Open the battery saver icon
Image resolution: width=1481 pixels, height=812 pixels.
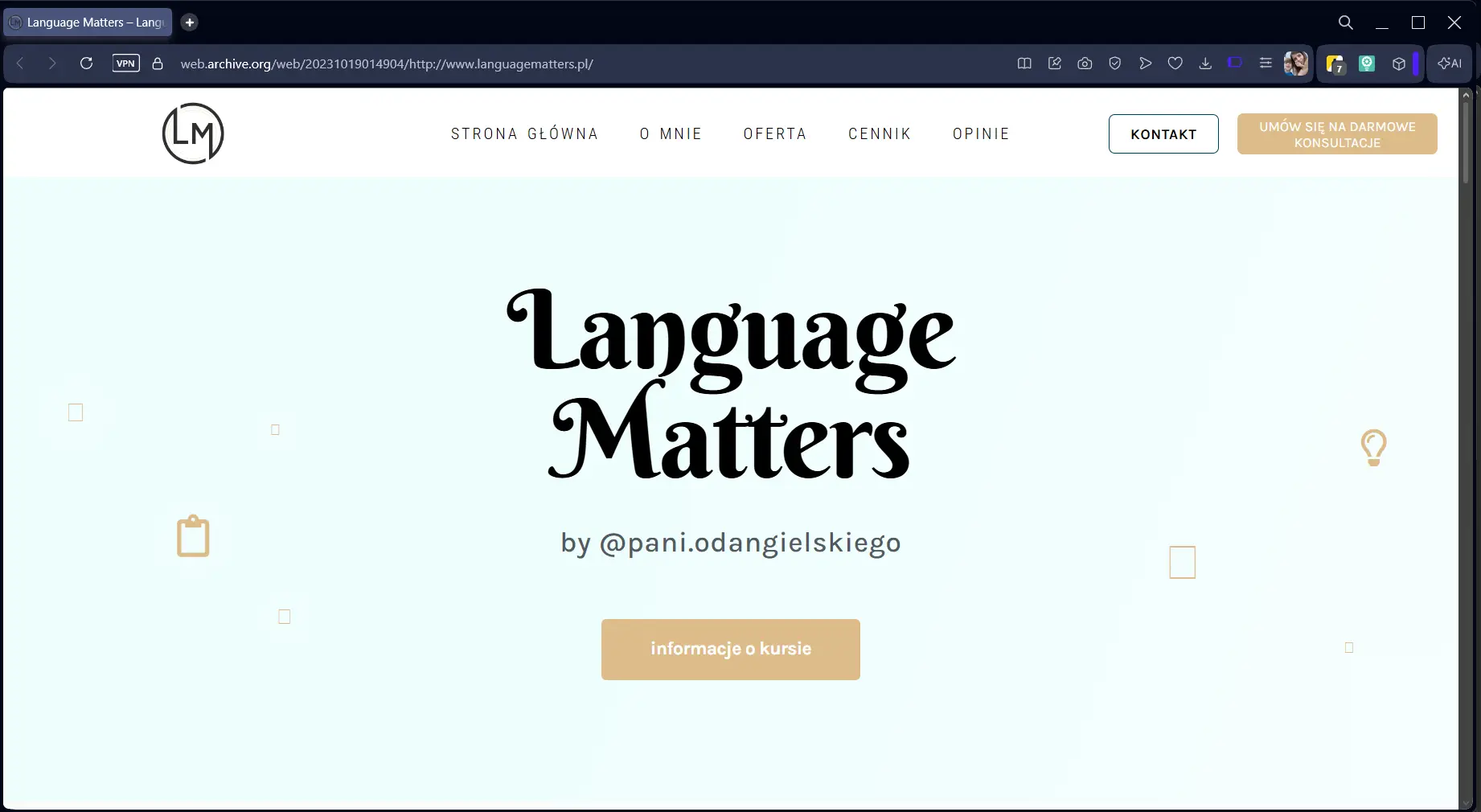(x=1236, y=63)
